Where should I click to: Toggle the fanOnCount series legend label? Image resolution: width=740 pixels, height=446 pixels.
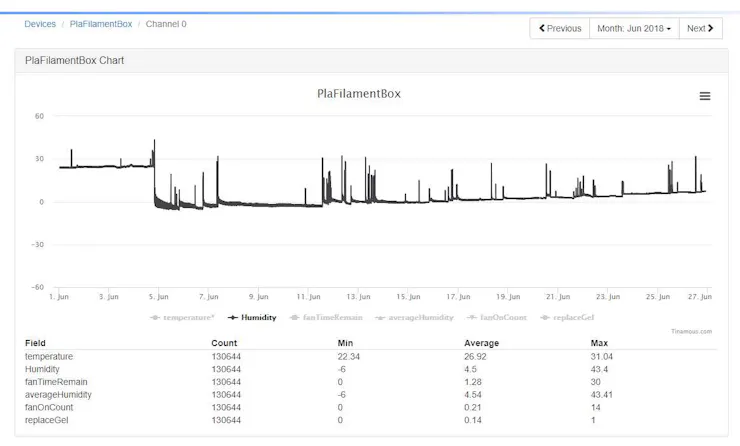[x=502, y=317]
